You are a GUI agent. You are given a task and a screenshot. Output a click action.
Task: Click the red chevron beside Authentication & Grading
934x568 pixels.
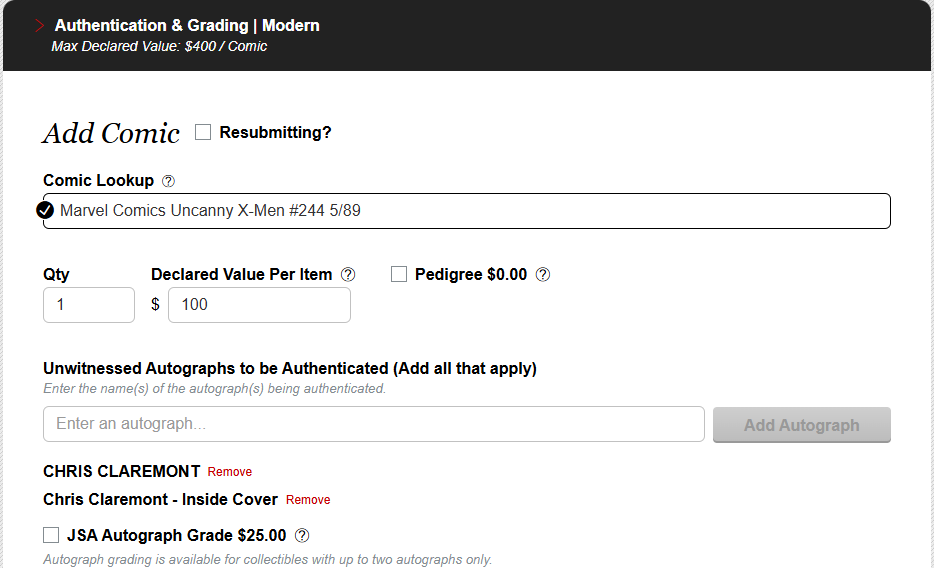pyautogui.click(x=39, y=26)
